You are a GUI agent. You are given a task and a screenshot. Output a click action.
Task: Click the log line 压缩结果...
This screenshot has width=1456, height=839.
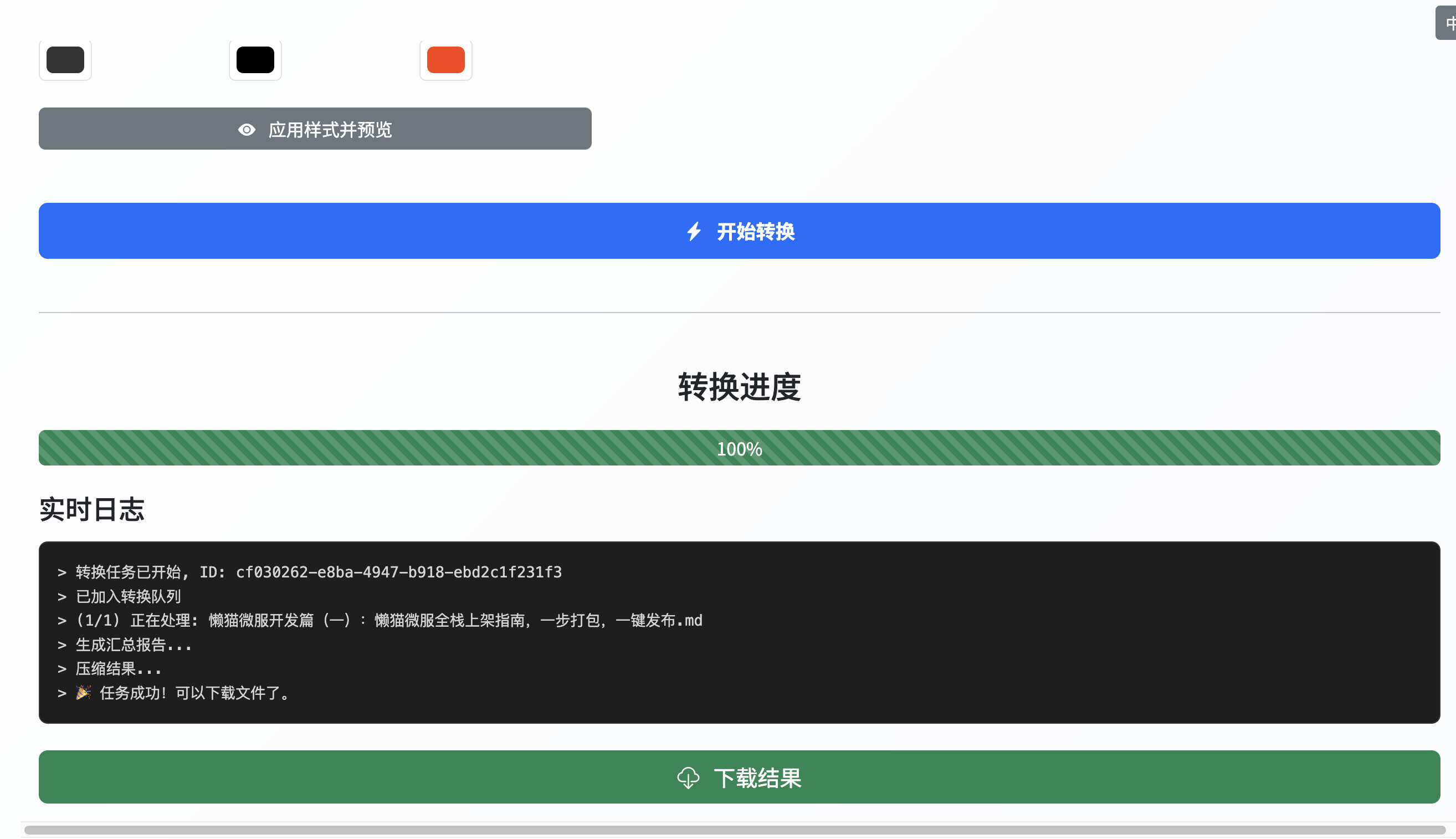click(x=110, y=668)
